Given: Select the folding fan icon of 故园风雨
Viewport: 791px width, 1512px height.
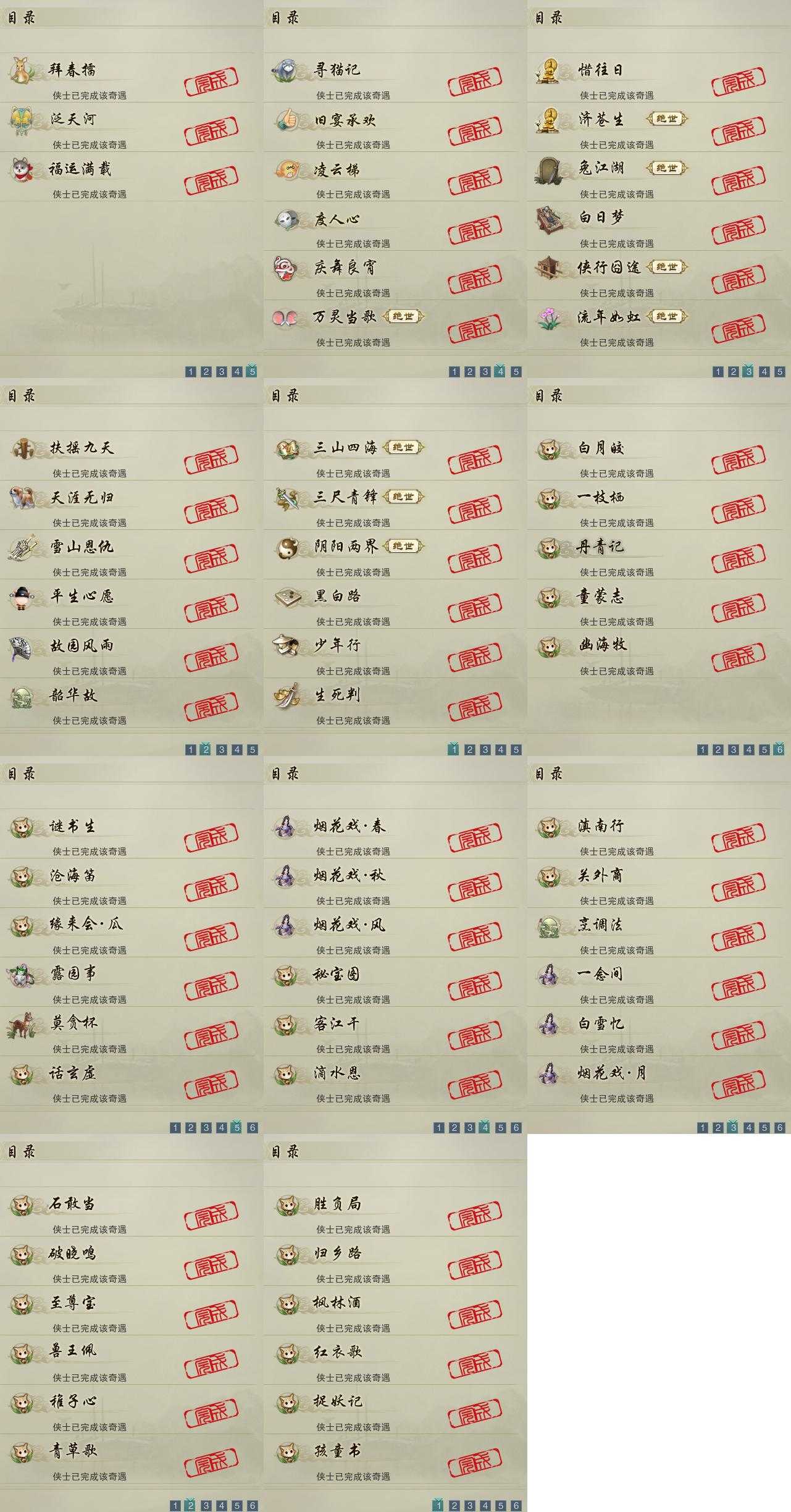Looking at the screenshot, I should [x=22, y=645].
